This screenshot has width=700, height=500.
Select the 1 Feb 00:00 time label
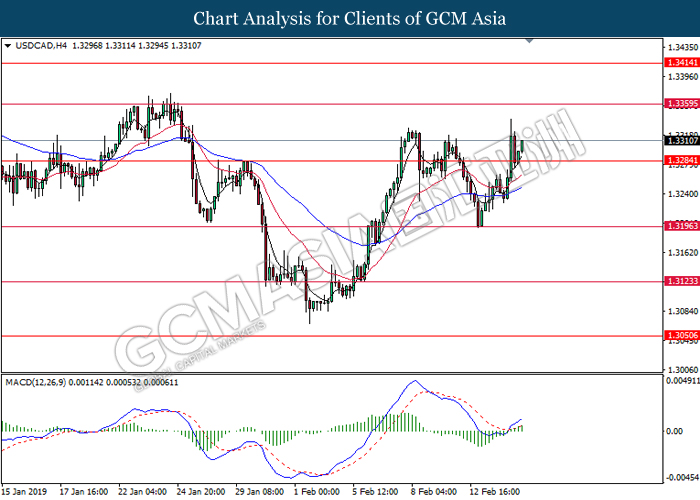(317, 492)
